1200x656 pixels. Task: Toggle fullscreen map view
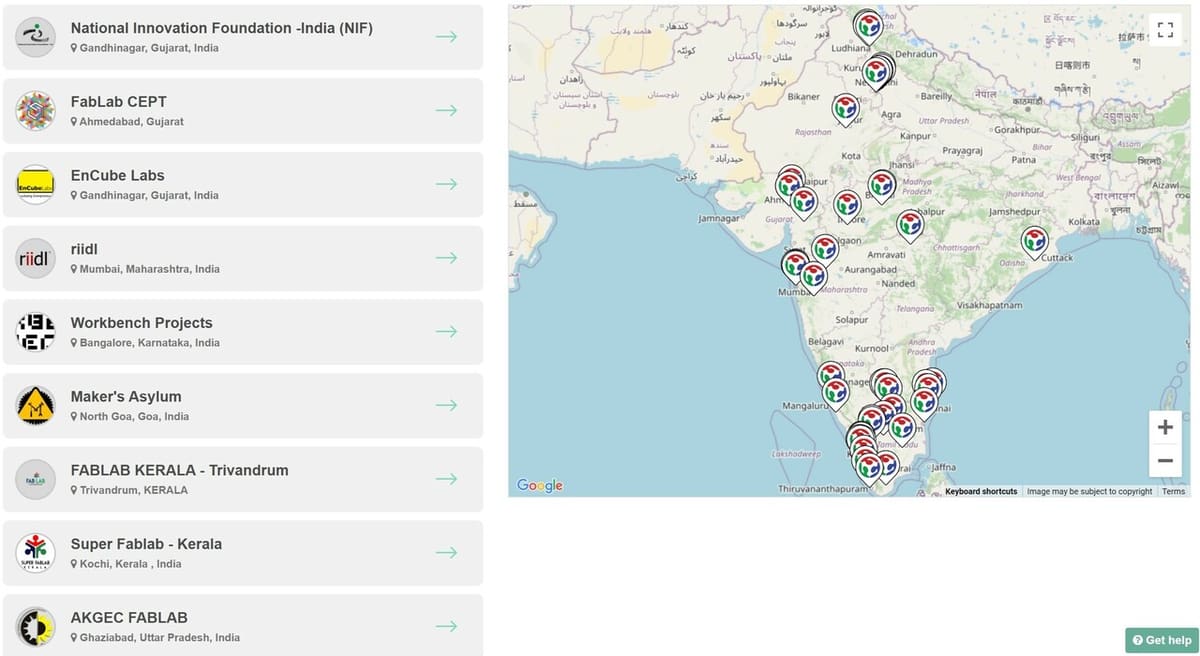pos(1165,30)
